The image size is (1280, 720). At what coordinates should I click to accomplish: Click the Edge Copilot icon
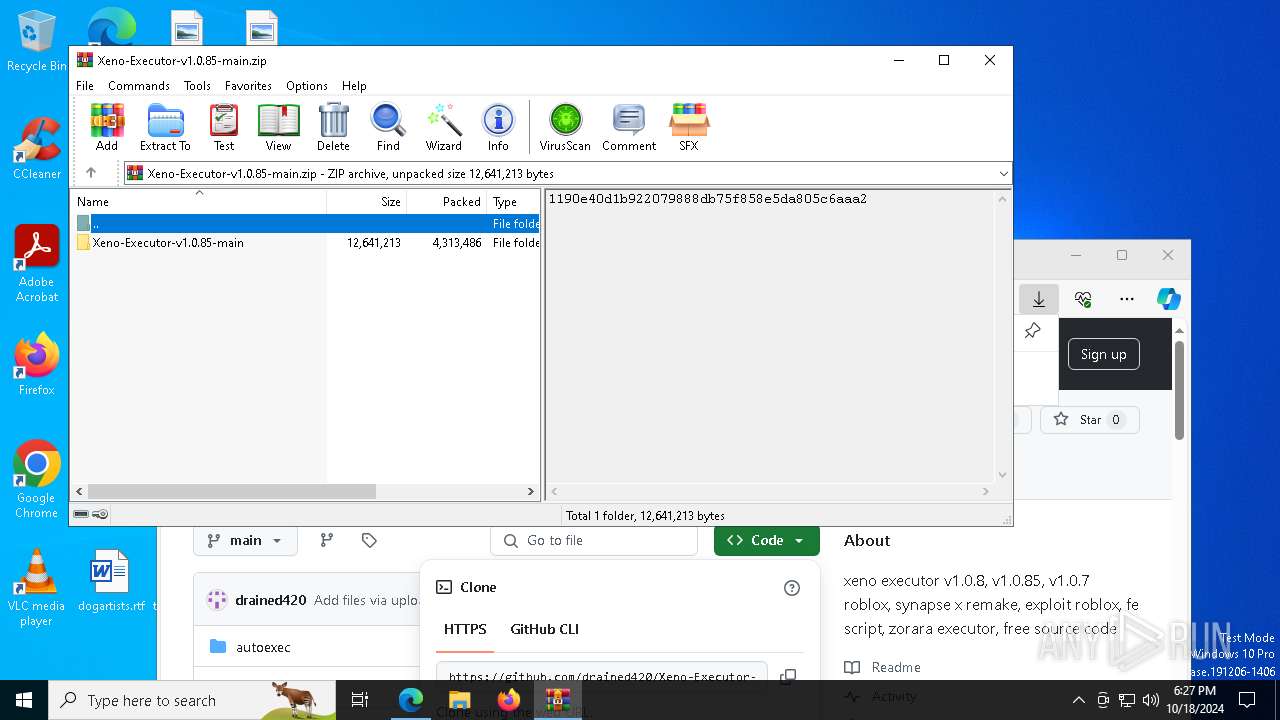pos(1168,299)
